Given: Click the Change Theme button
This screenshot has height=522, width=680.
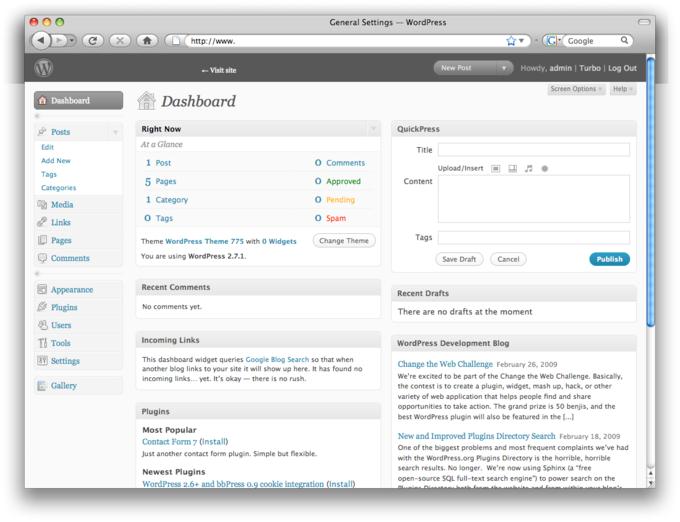Looking at the screenshot, I should [344, 241].
